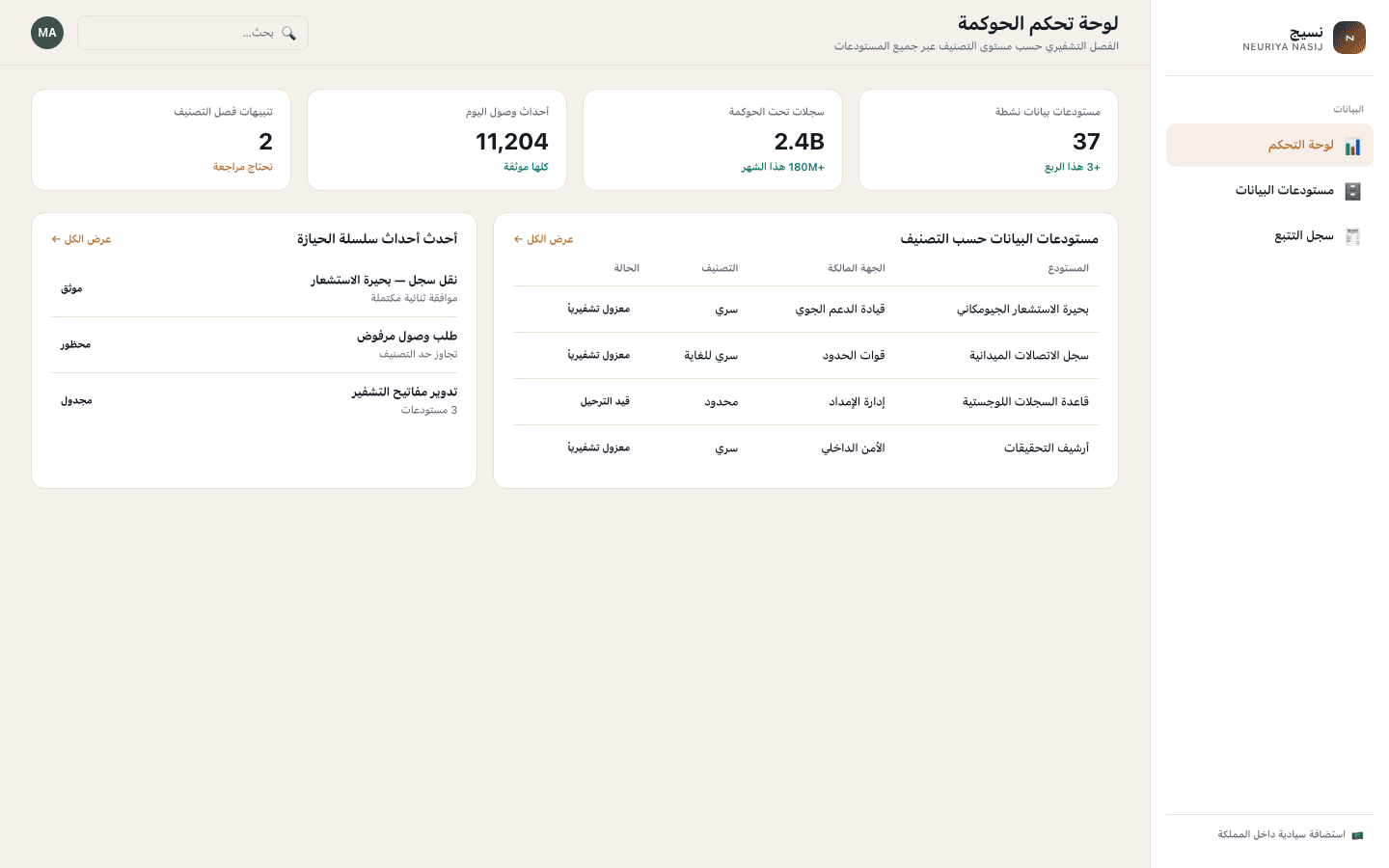
Task: Select the row قاعدة السجلات اللوجستية
Action: click(805, 402)
